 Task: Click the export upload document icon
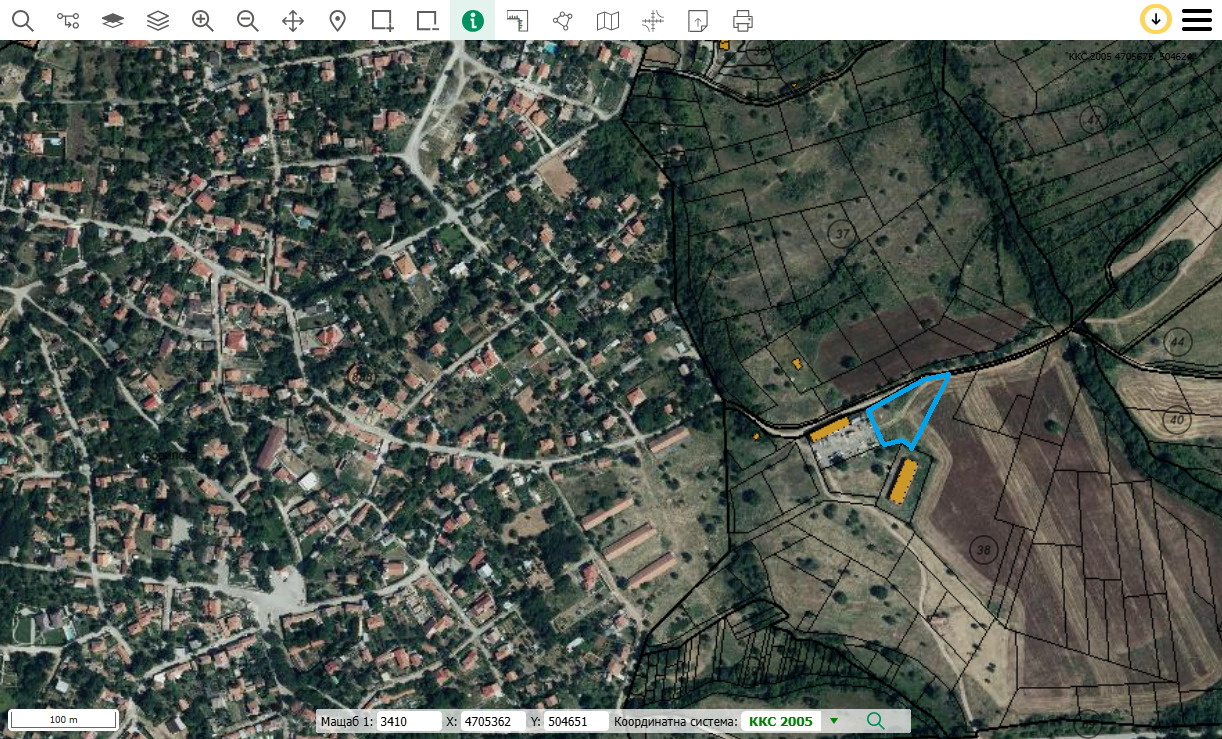pyautogui.click(x=698, y=20)
